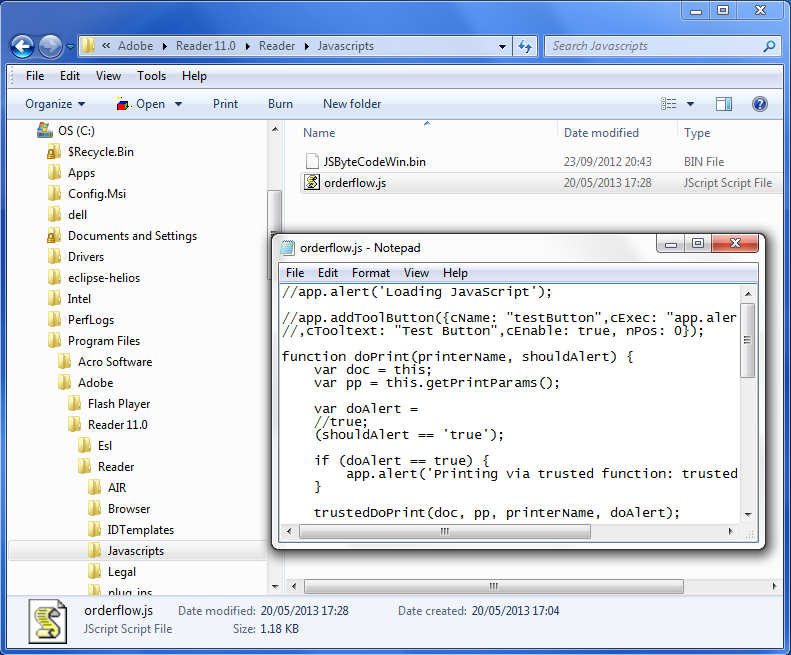Open the Notepad Edit menu
Screen dimensions: 791x655
click(x=328, y=273)
